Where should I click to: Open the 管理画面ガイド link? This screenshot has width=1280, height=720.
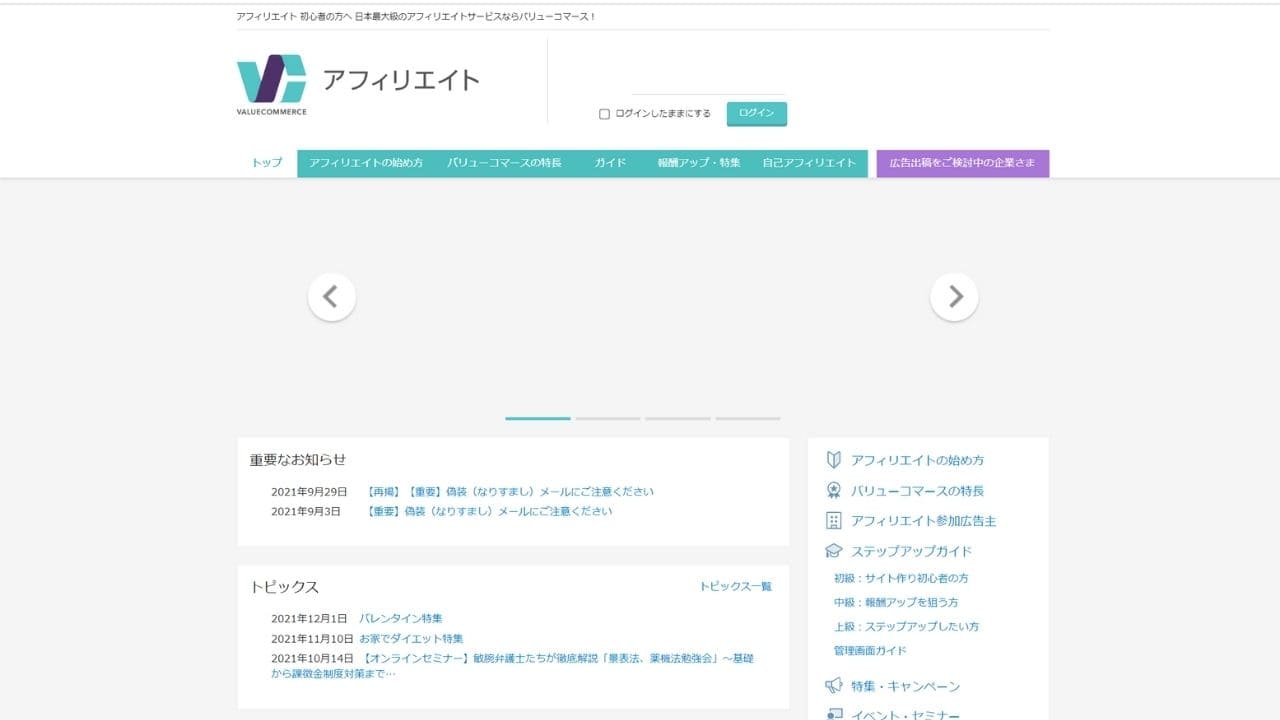[870, 650]
